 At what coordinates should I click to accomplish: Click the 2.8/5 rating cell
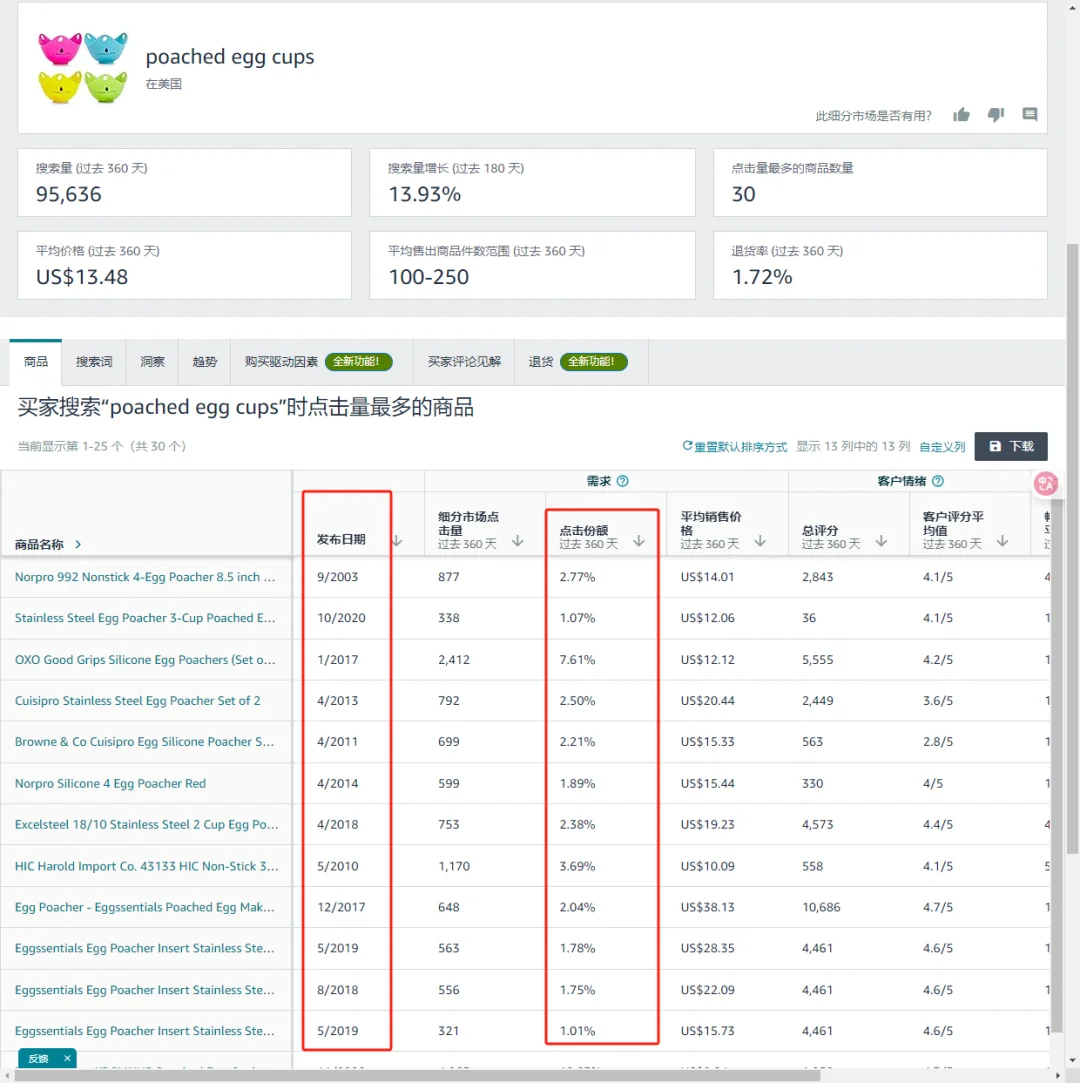938,741
